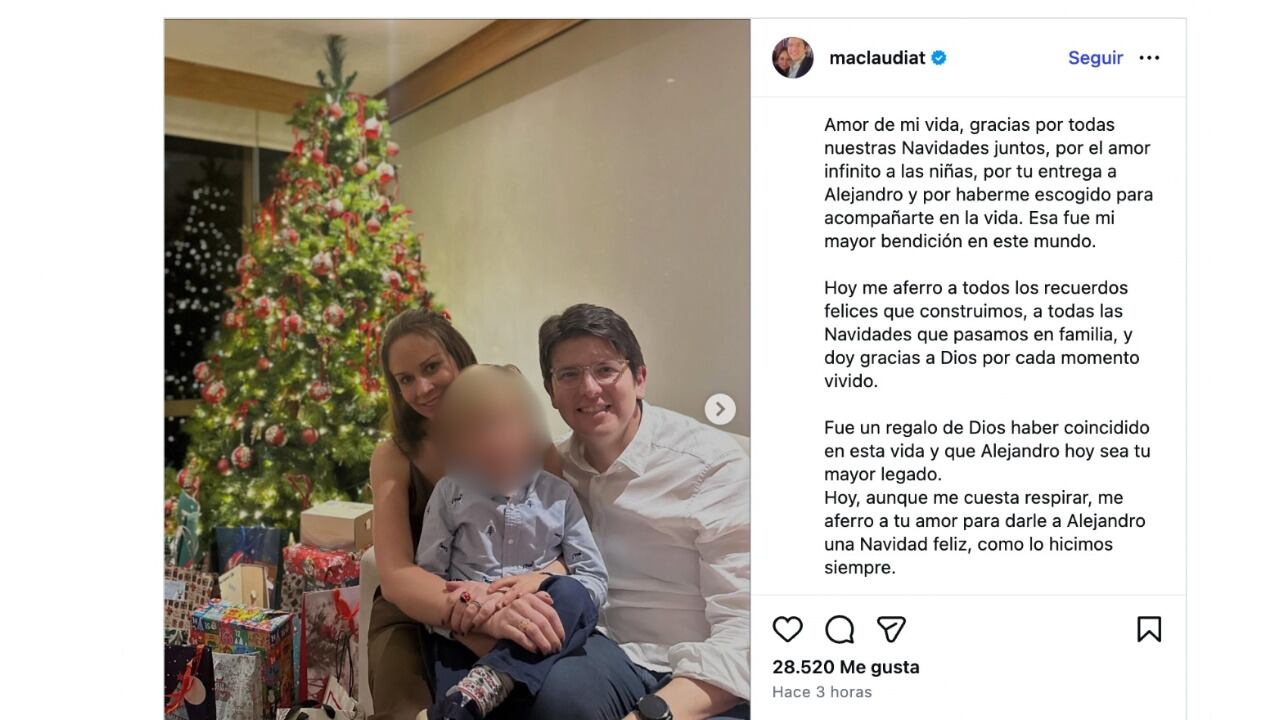Save the post using the bookmark icon
Image resolution: width=1280 pixels, height=720 pixels.
[x=1150, y=630]
